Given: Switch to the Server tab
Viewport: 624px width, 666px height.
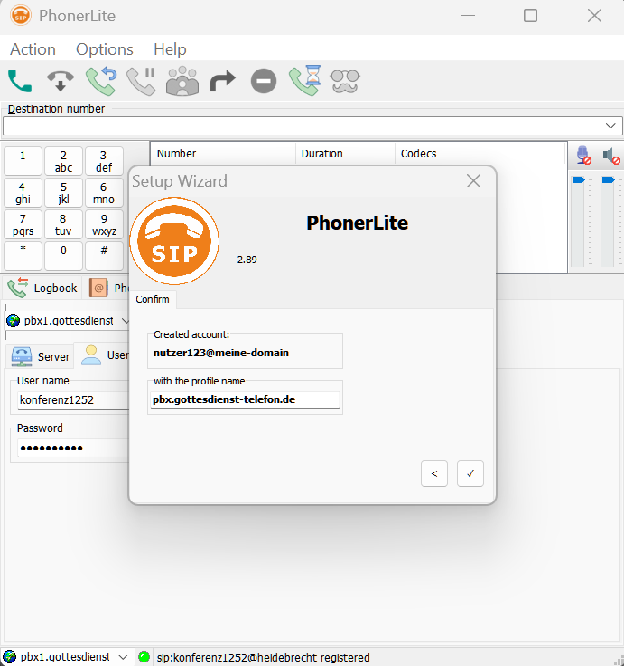Looking at the screenshot, I should point(40,356).
